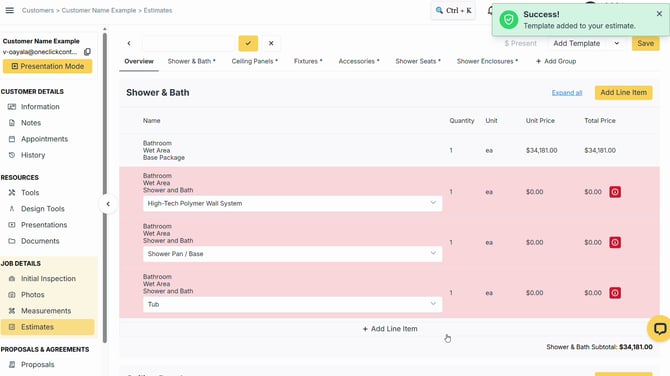
Task: Open the chat bubble widget
Action: pos(659,328)
